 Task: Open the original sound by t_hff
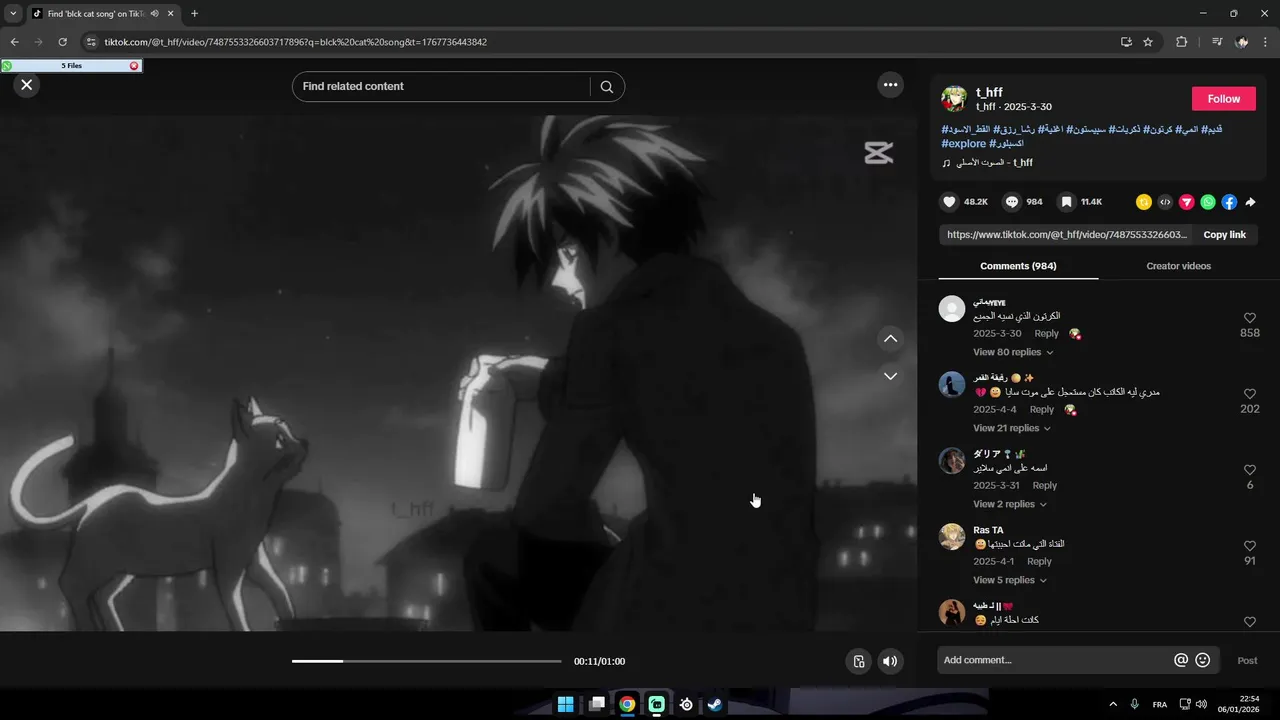(x=987, y=163)
